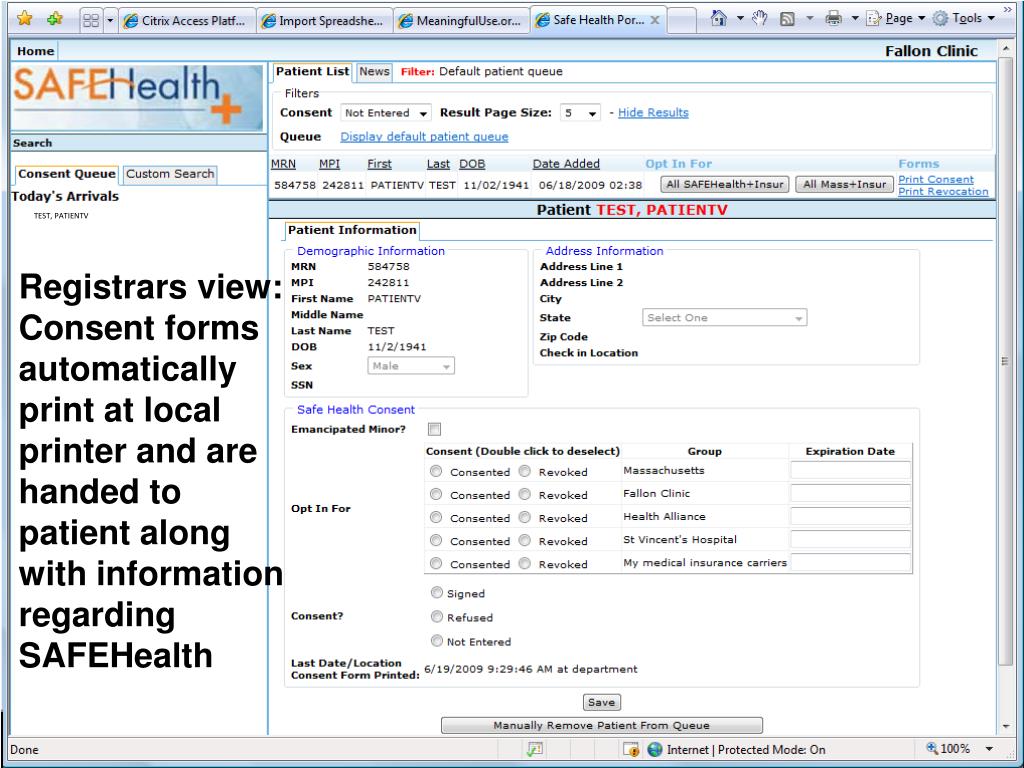1024x768 pixels.
Task: Choose the Not Entered consent option
Action: click(437, 641)
